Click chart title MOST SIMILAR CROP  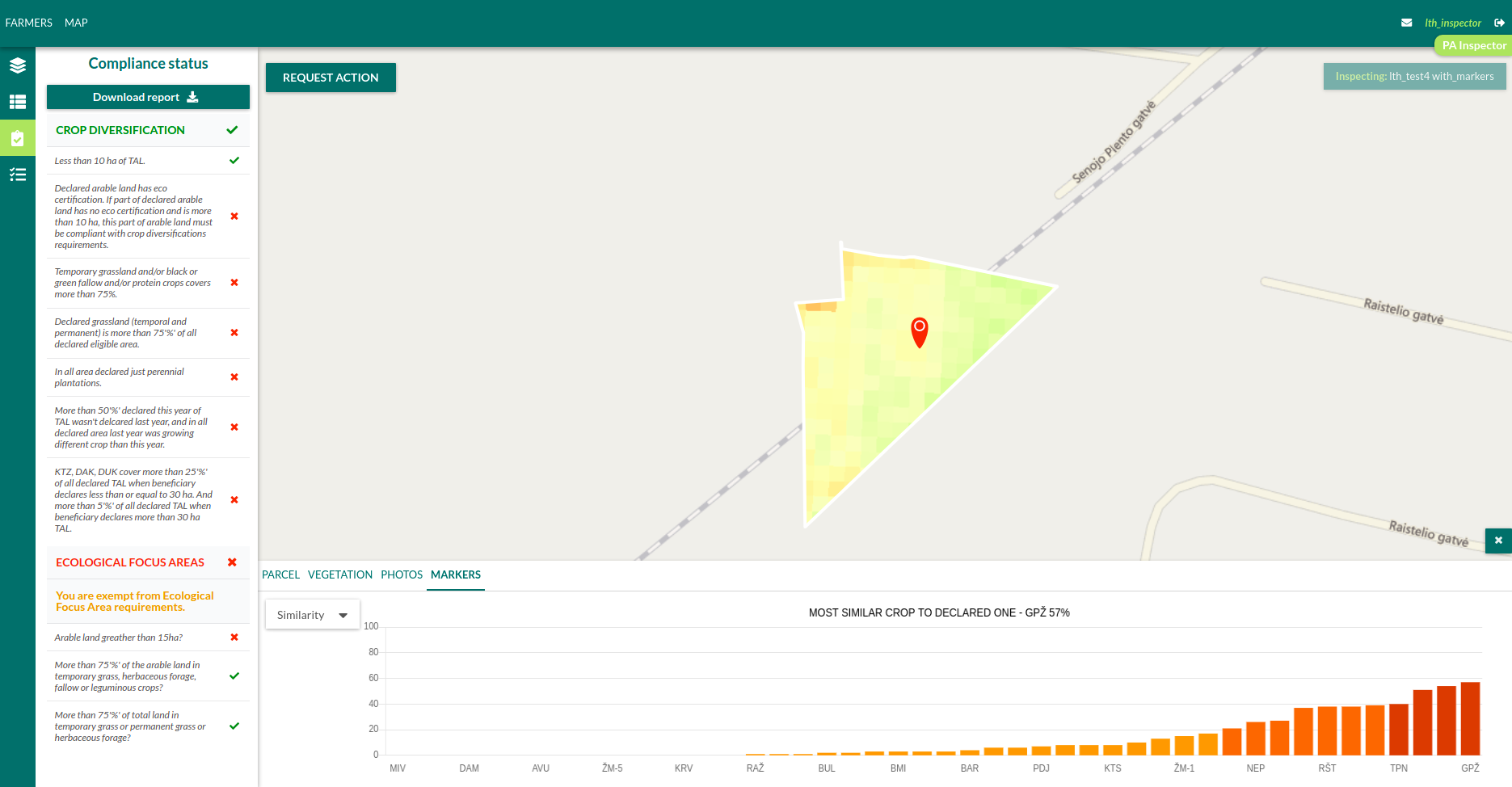pyautogui.click(x=939, y=612)
